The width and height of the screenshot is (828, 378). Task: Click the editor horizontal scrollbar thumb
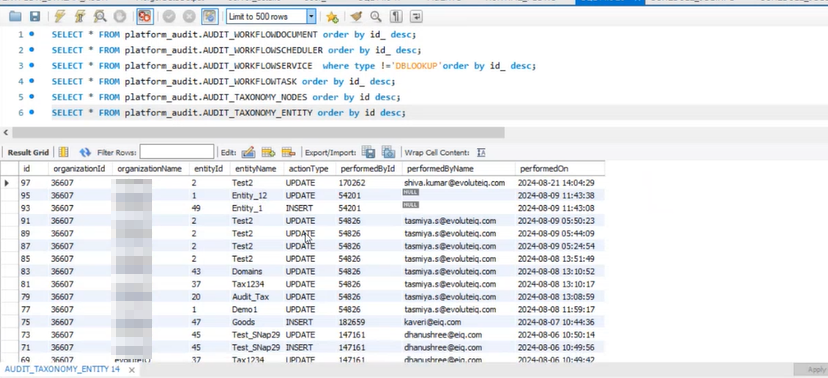258,133
